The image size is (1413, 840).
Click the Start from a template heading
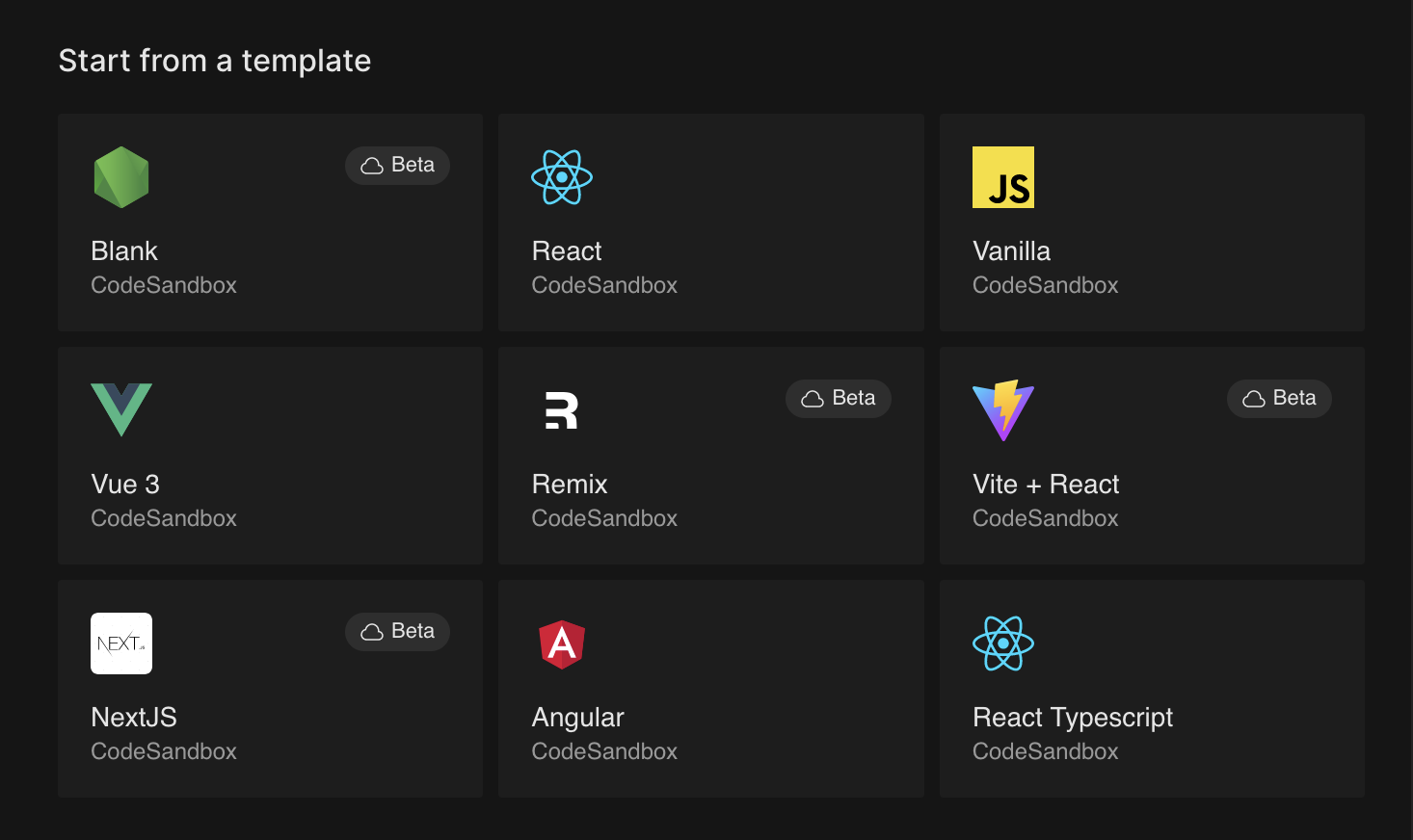215,61
